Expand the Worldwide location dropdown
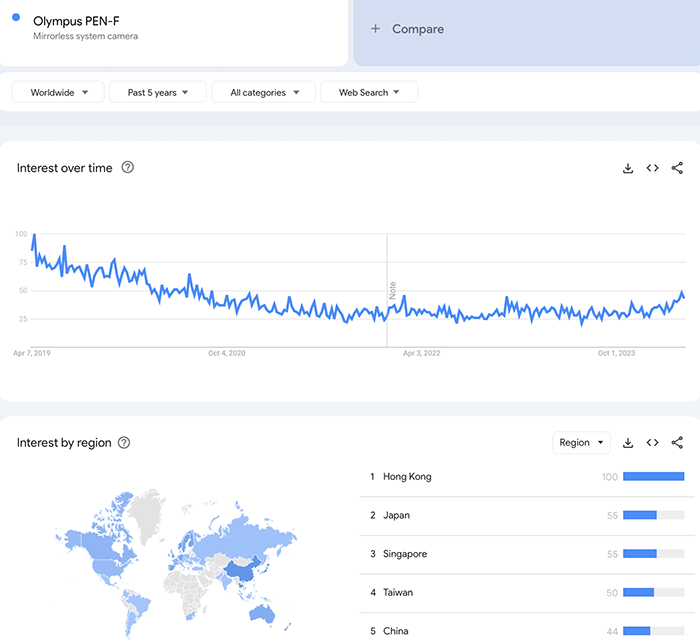 pos(59,92)
